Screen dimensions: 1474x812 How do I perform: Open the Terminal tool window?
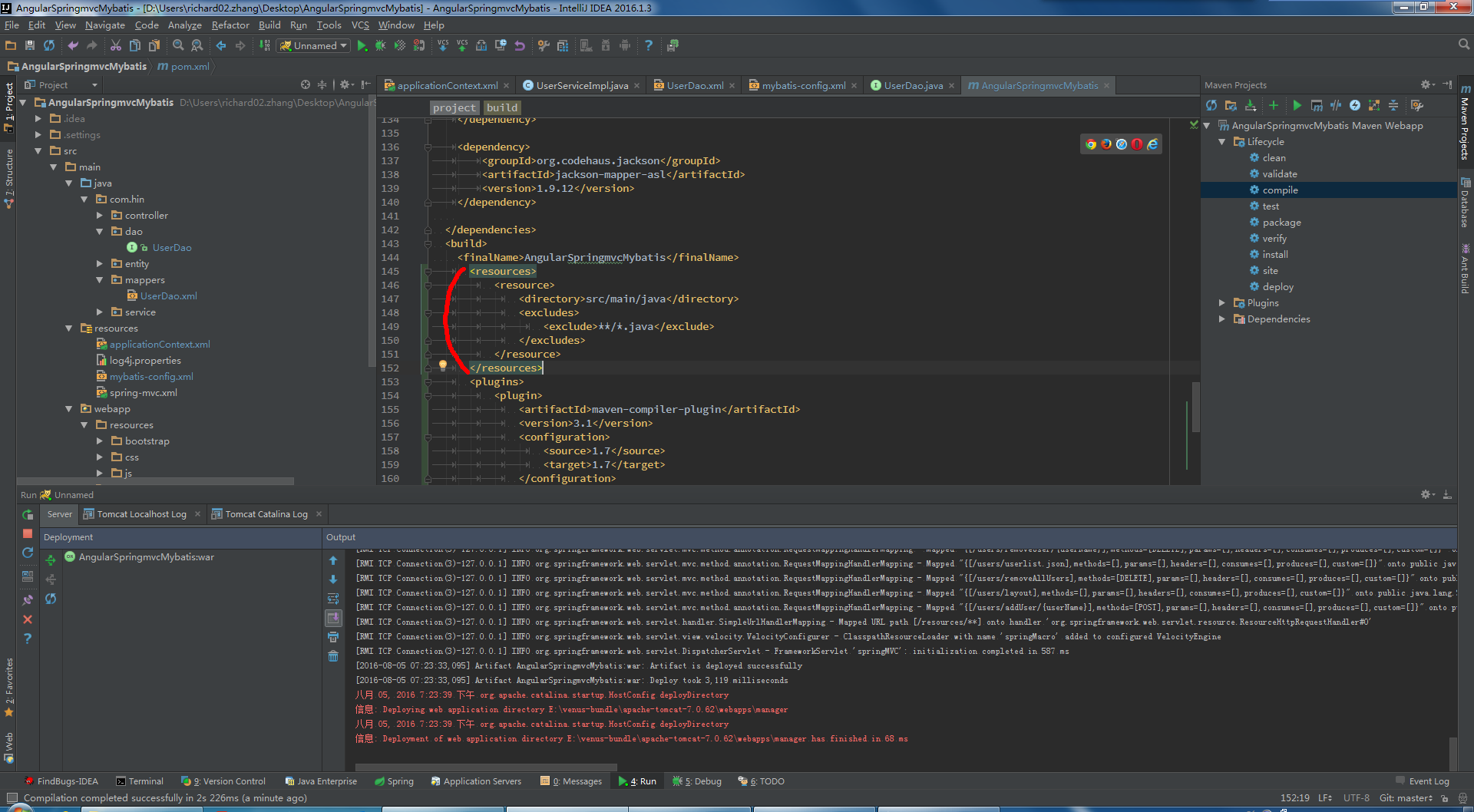coord(140,781)
